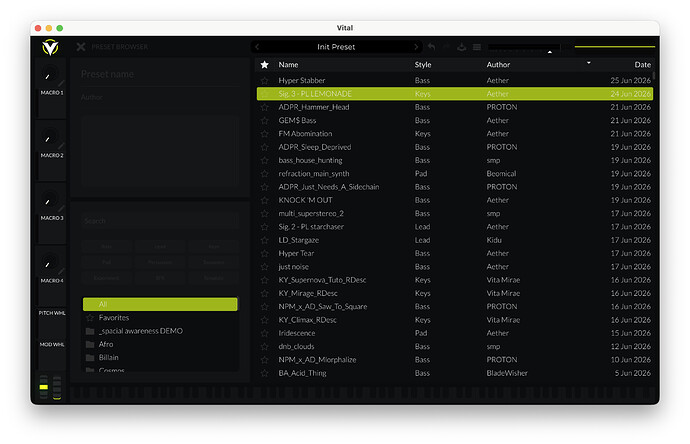Image resolution: width=690 pixels, height=444 pixels.
Task: Load the KY_Supernova_Tuto_RDesc preset
Action: [455, 280]
